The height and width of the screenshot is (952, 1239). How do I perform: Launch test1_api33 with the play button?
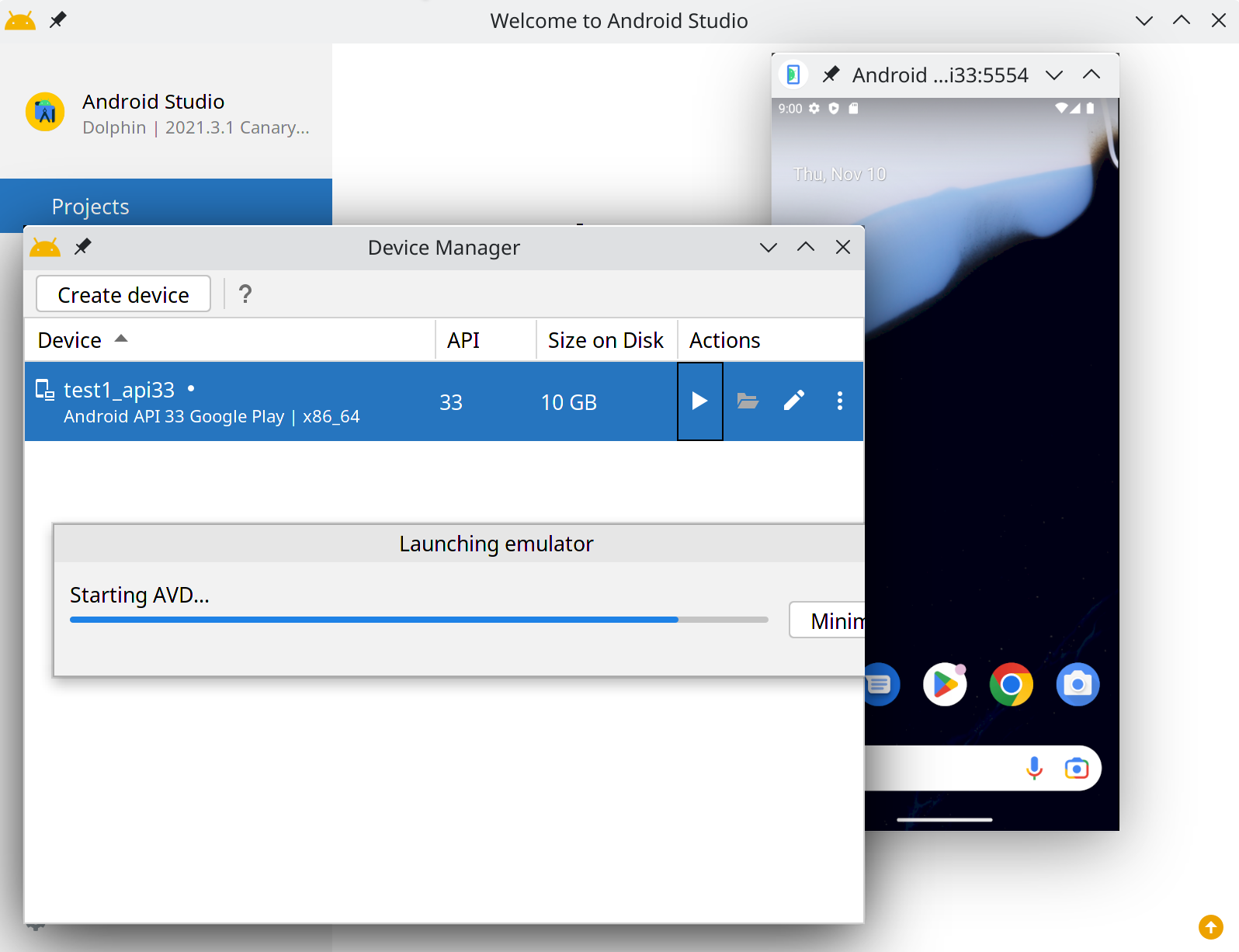(x=699, y=401)
